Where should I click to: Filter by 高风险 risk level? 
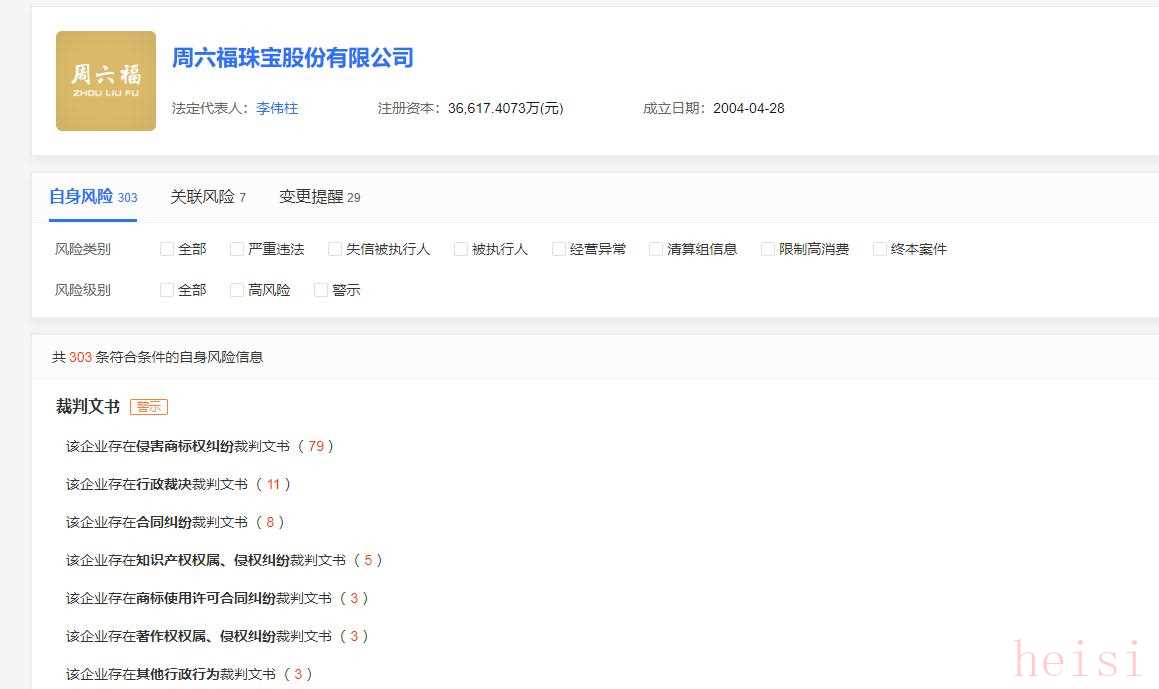tap(237, 290)
